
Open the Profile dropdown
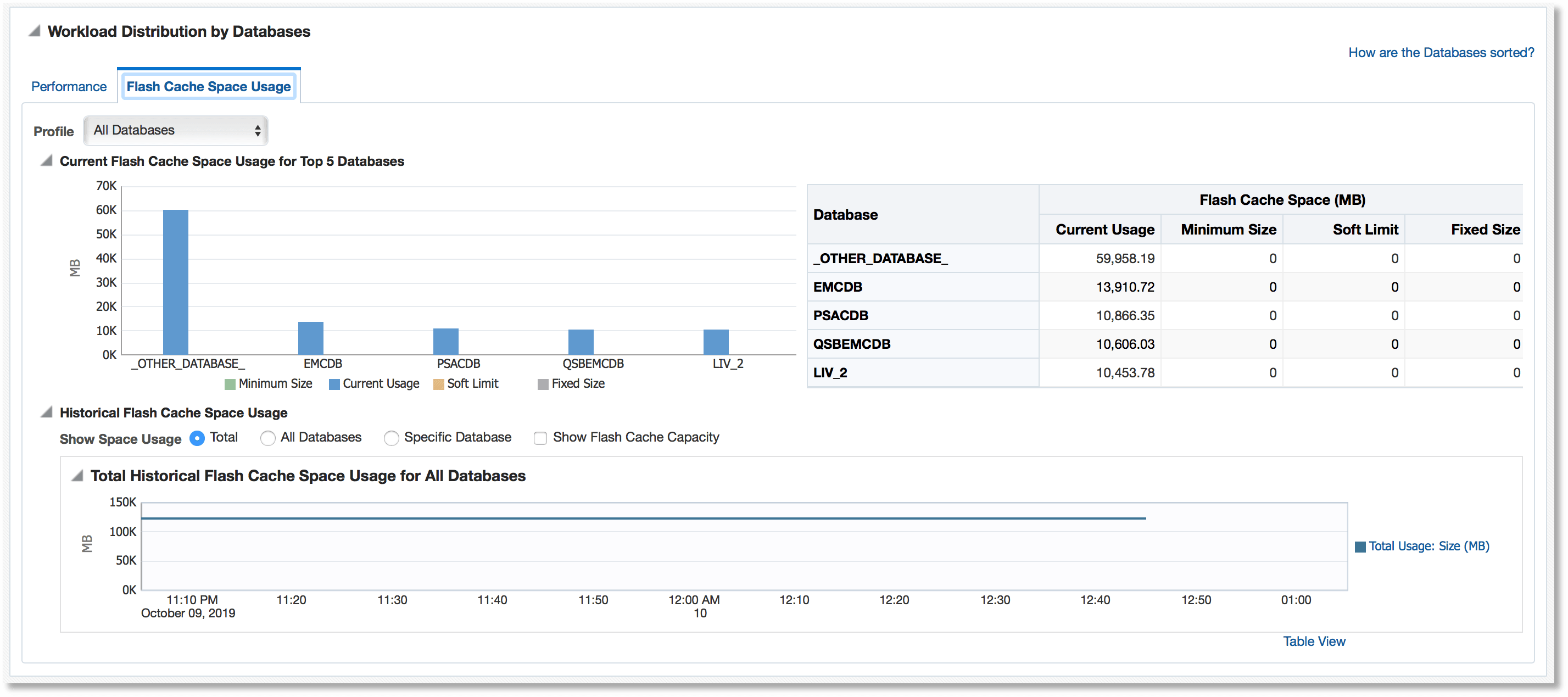175,130
